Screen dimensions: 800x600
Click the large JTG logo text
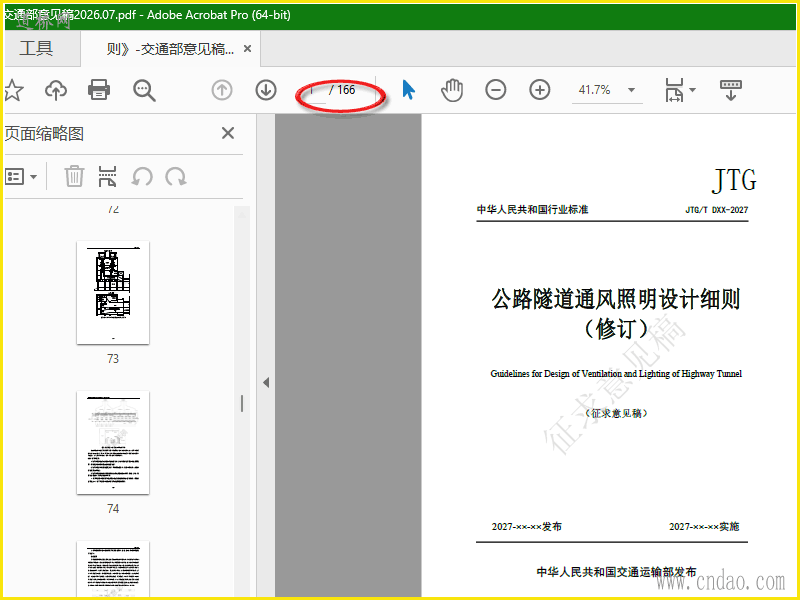(x=734, y=181)
